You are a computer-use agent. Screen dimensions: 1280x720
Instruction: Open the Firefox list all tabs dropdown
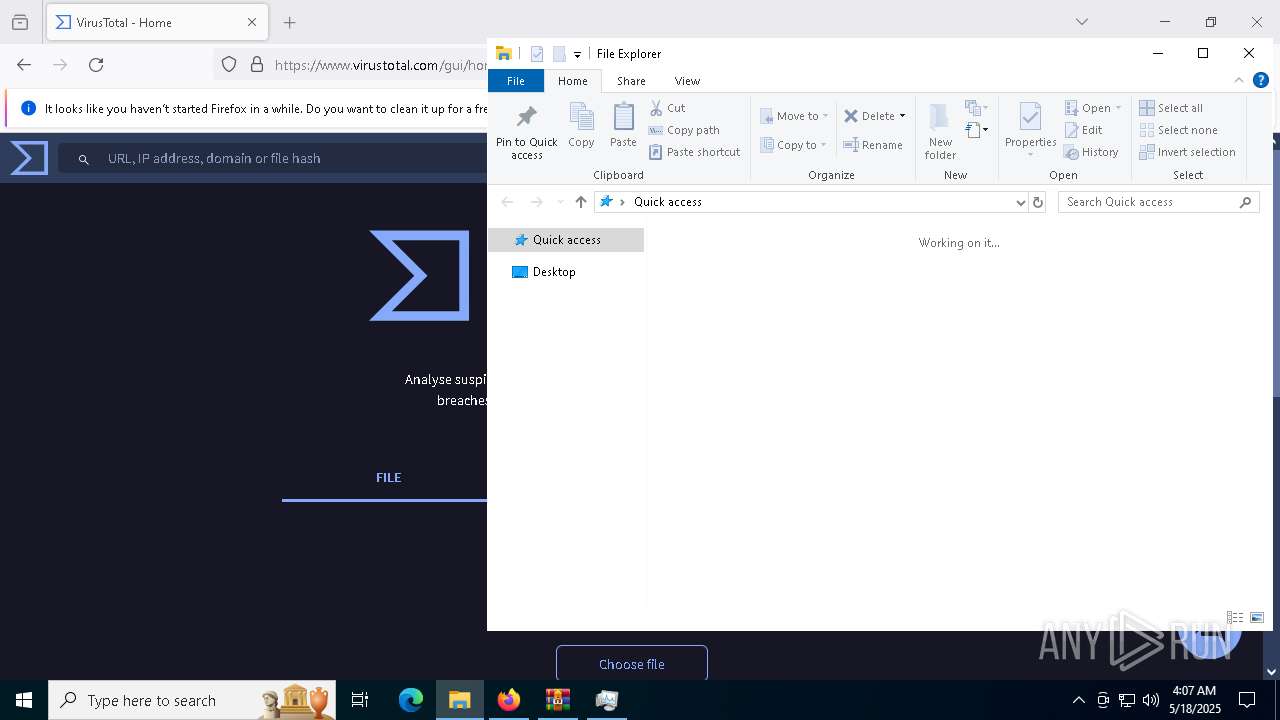tap(1081, 22)
